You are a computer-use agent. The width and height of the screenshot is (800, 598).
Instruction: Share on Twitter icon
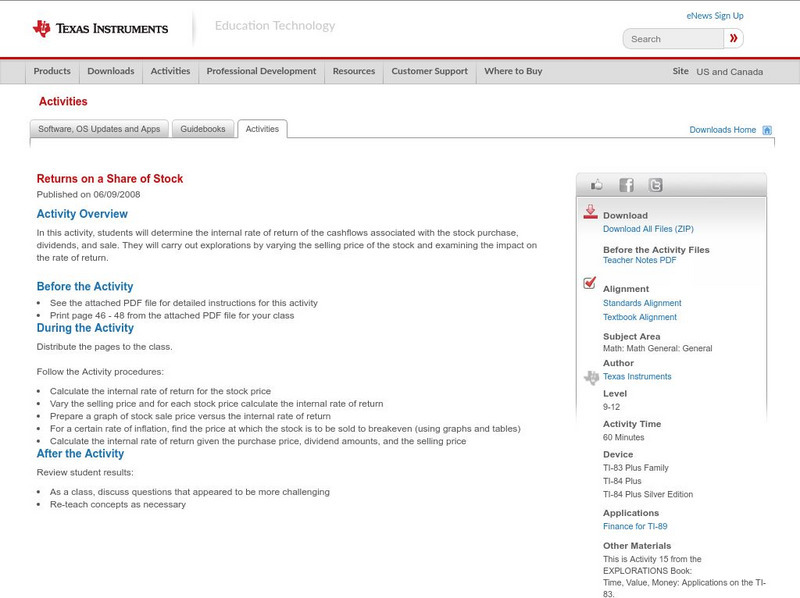656,185
